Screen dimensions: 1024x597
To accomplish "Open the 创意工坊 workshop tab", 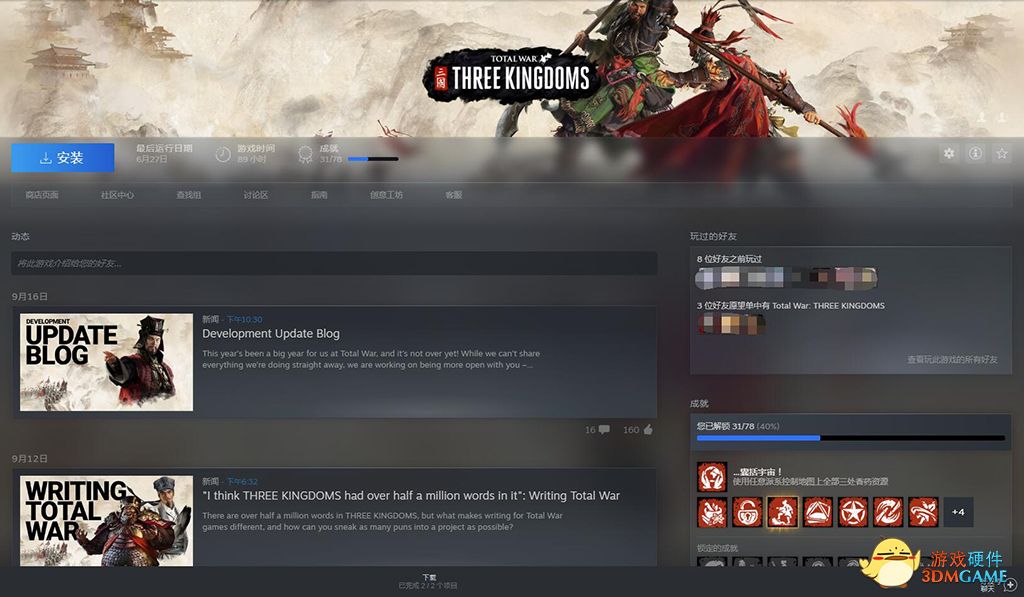I will (x=386, y=195).
